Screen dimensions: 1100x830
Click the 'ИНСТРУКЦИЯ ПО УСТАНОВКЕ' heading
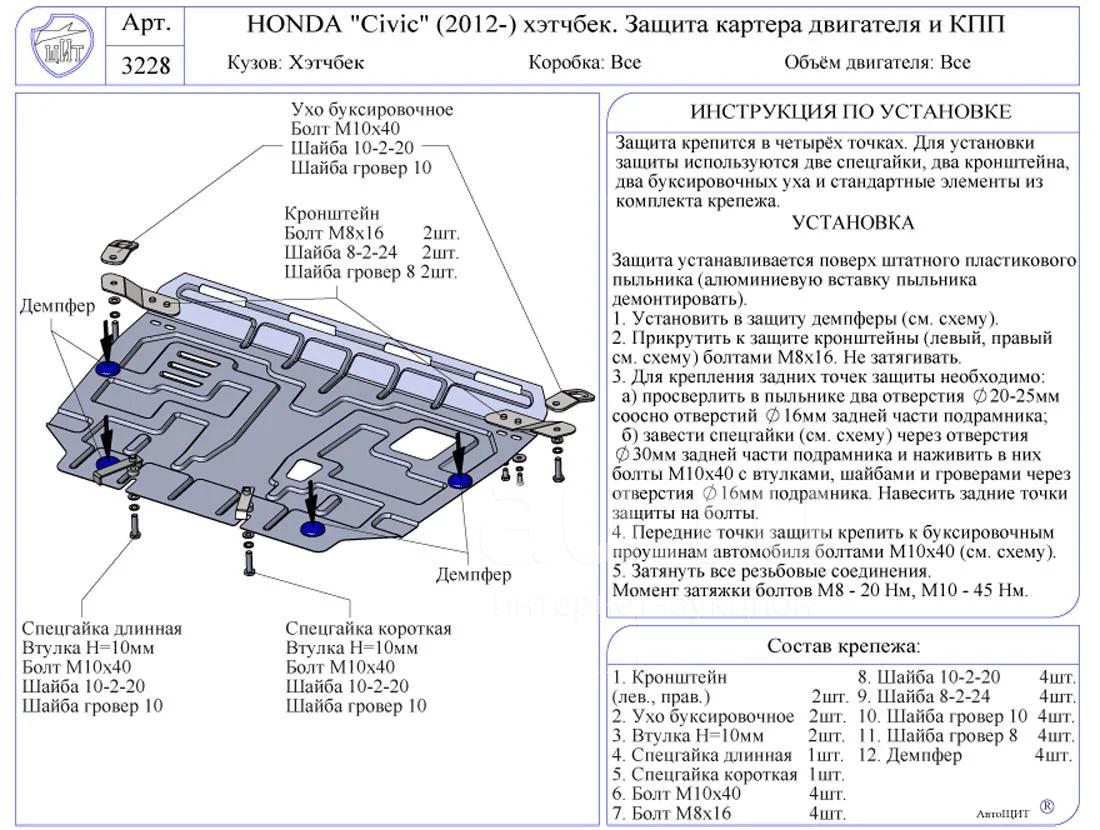coord(850,112)
